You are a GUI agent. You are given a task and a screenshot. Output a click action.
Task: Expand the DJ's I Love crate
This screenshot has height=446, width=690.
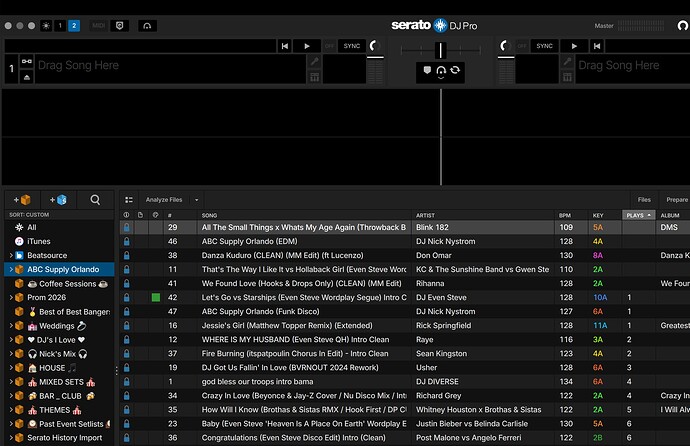11,340
